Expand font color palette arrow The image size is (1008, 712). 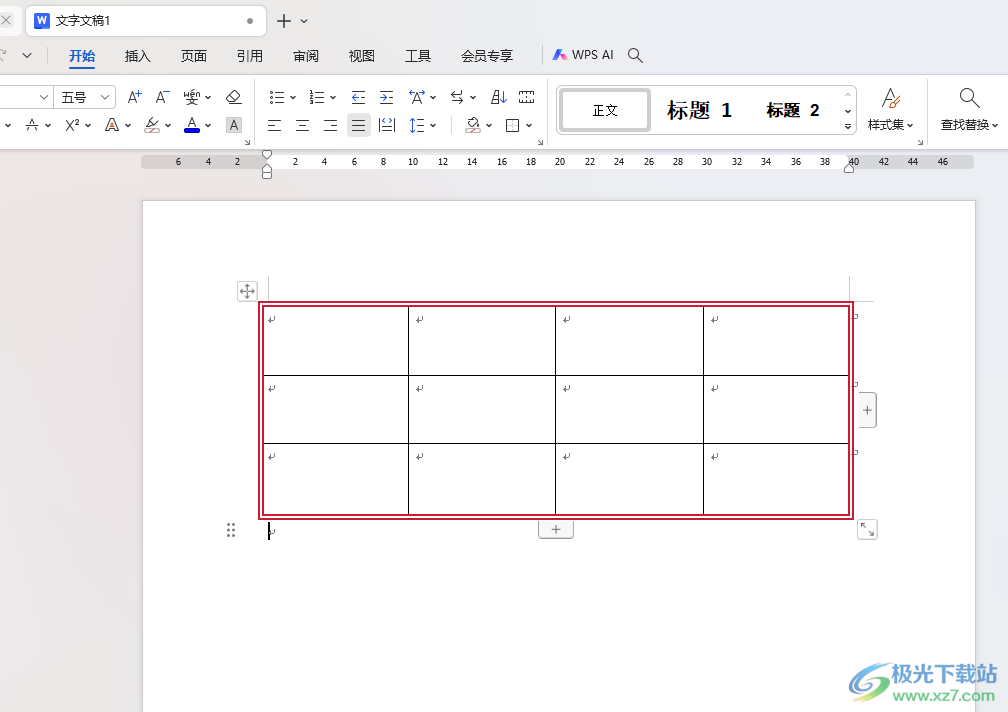208,125
